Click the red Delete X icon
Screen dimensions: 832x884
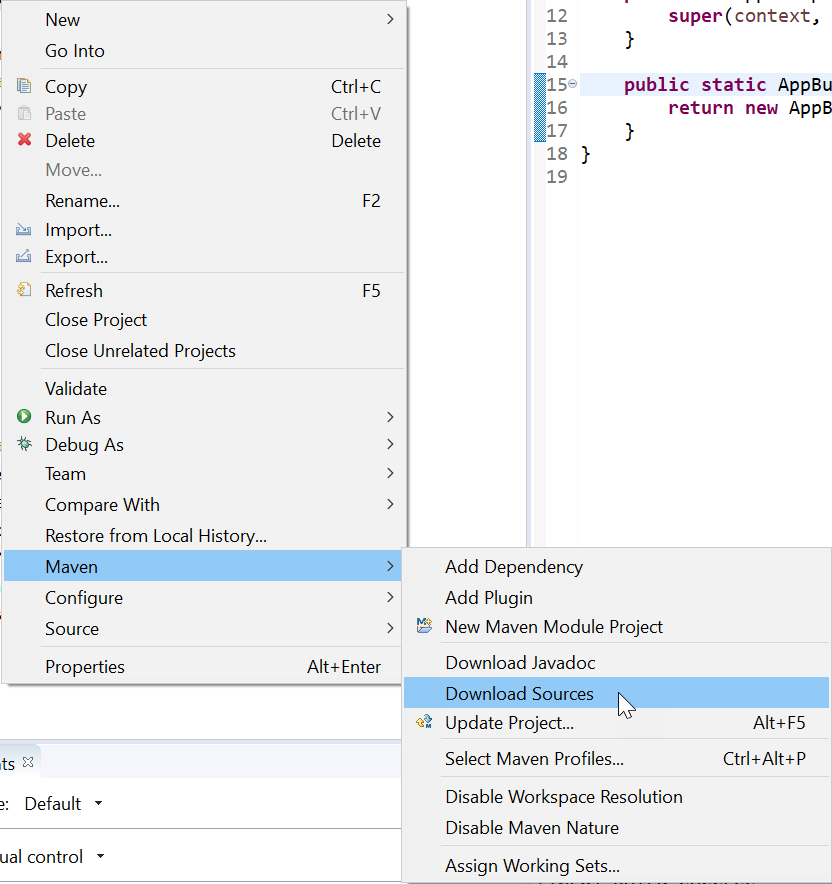pos(24,140)
